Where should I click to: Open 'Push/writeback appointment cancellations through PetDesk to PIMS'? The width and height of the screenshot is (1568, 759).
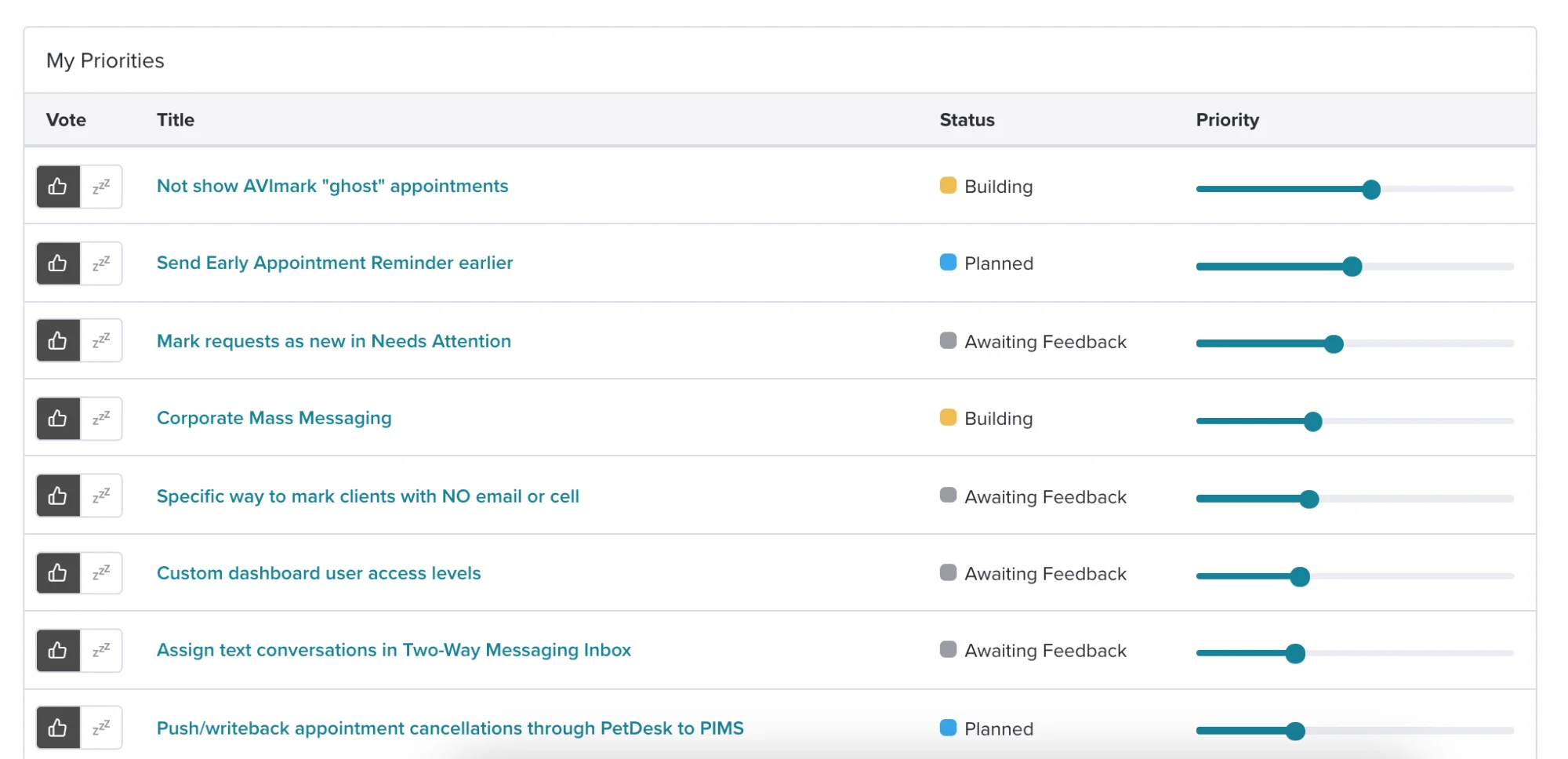pos(450,728)
